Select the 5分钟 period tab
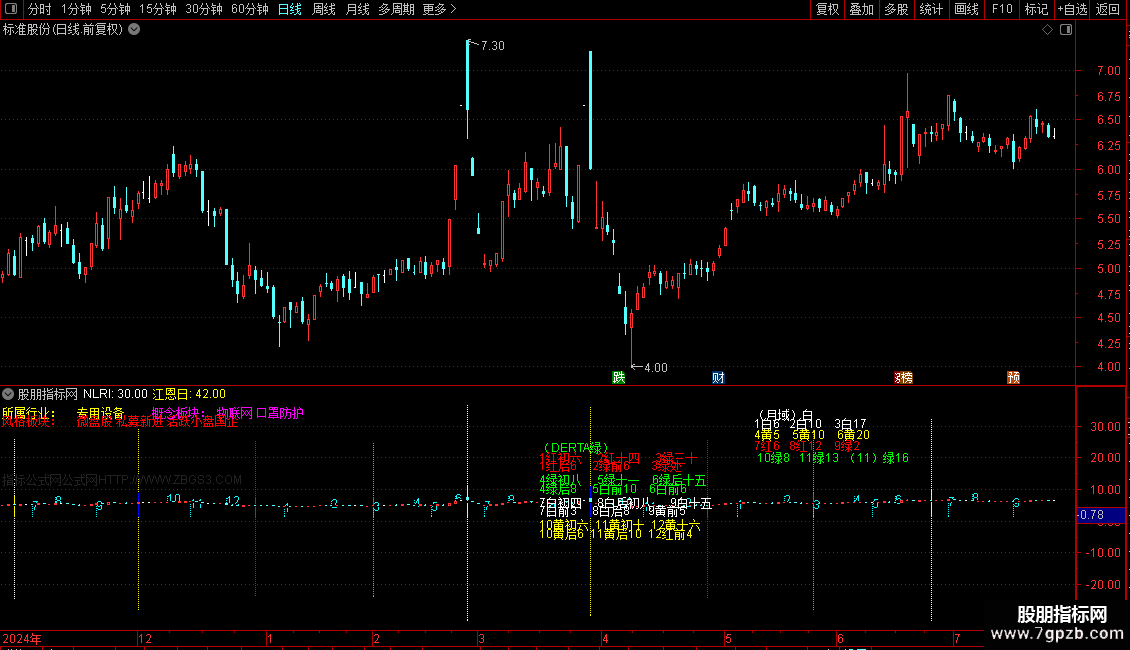This screenshot has width=1130, height=650. [x=115, y=9]
